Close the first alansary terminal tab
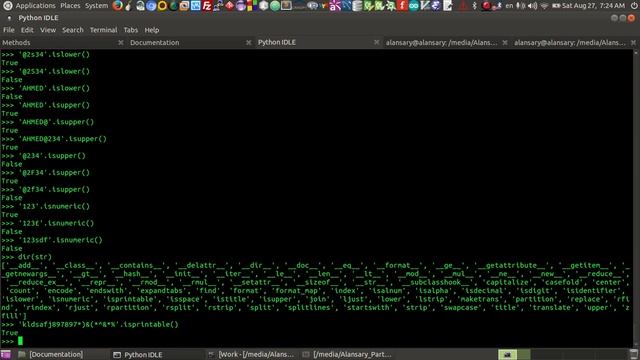The width and height of the screenshot is (640, 360). point(505,42)
